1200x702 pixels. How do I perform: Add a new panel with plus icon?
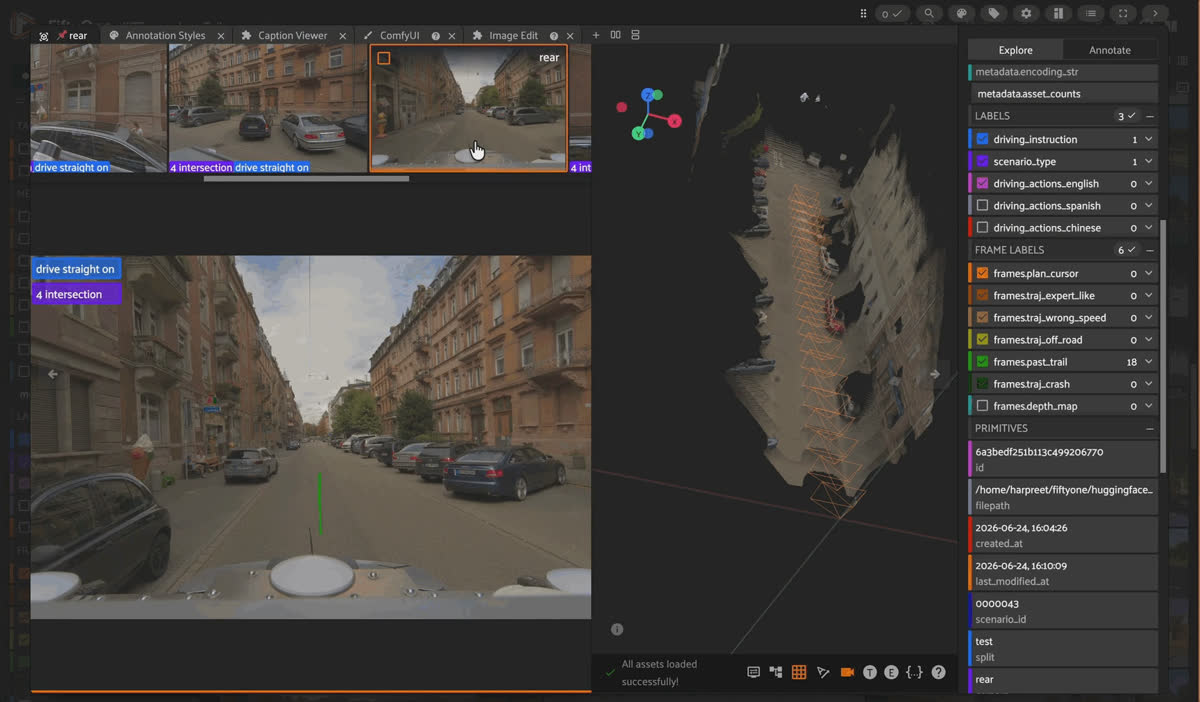tap(596, 35)
